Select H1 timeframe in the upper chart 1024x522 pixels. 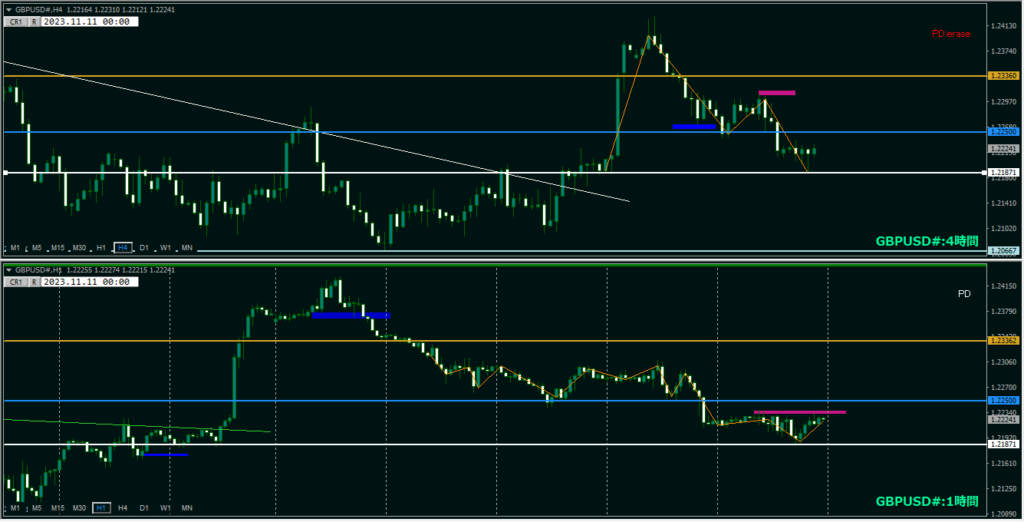(x=101, y=248)
